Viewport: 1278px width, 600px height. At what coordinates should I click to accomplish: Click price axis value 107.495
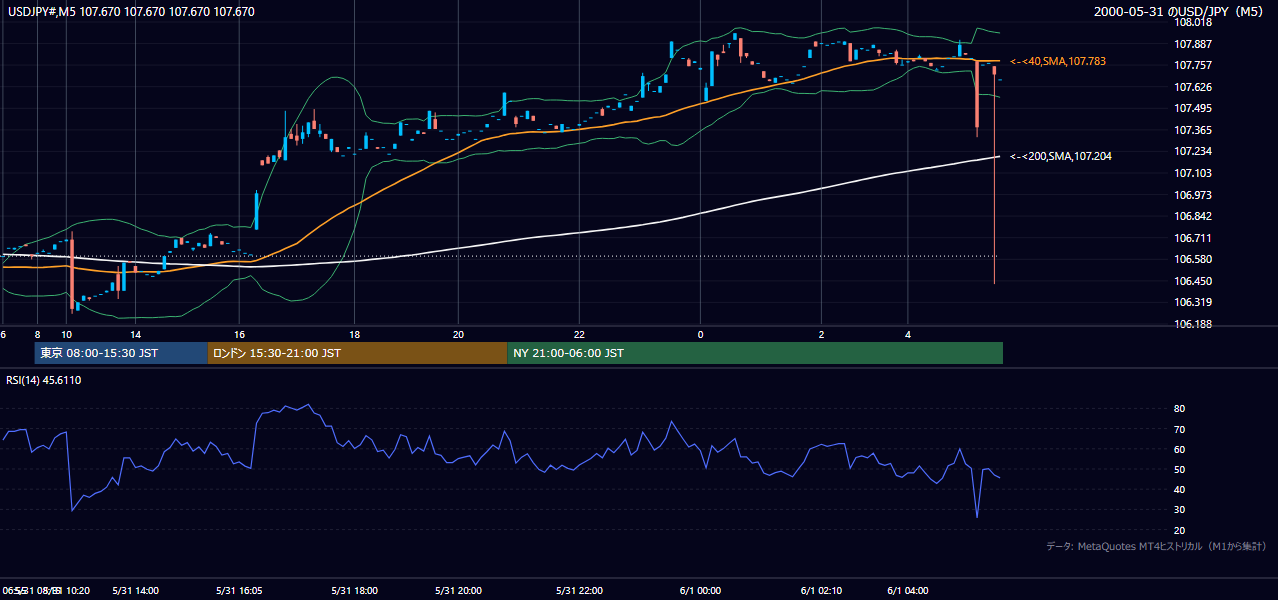point(1192,108)
